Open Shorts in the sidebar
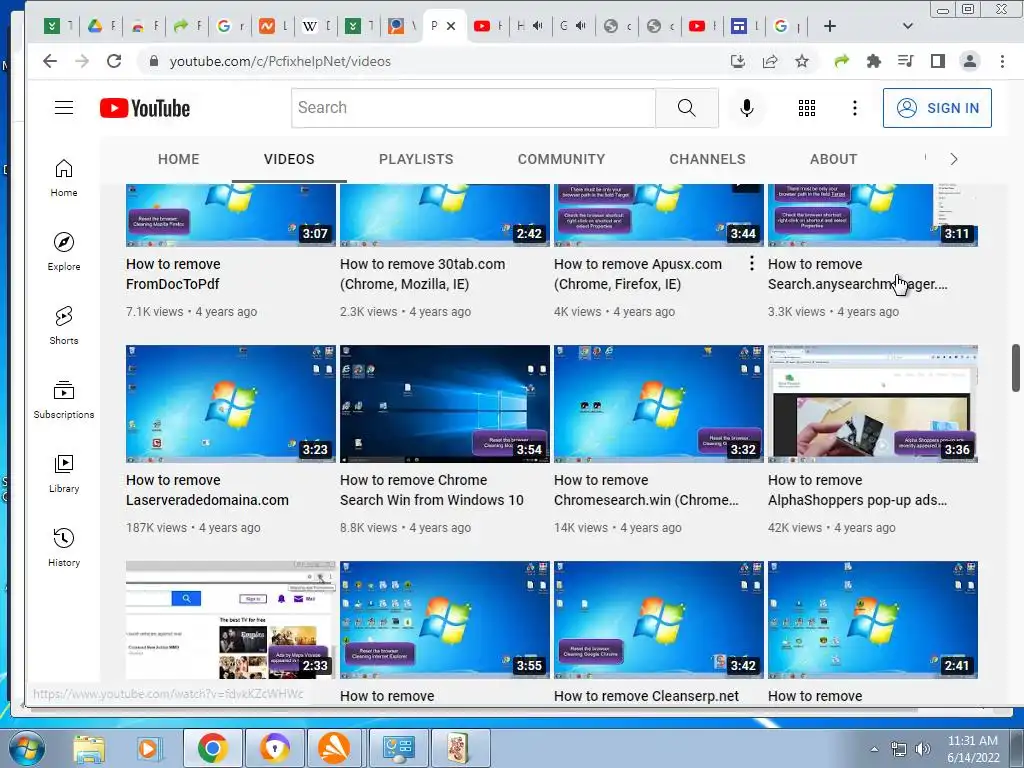The height and width of the screenshot is (768, 1024). pos(63,325)
